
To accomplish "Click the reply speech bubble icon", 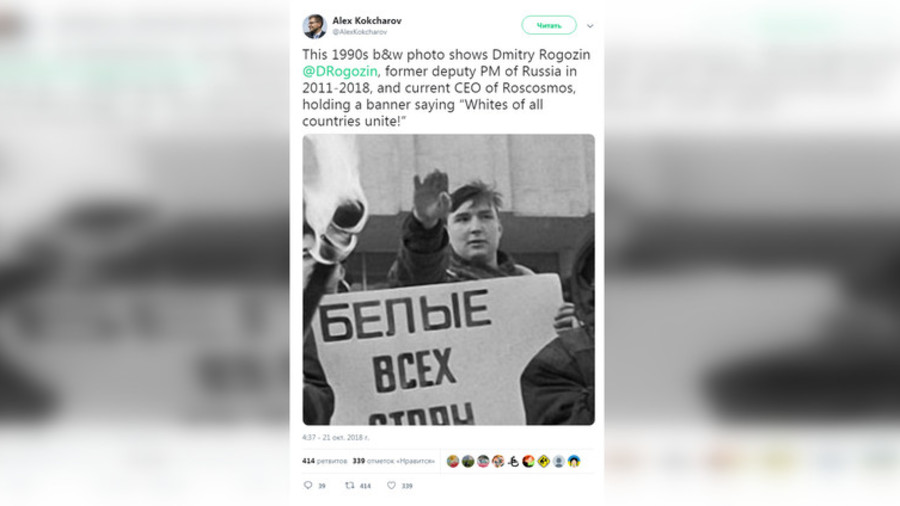I will coord(308,485).
